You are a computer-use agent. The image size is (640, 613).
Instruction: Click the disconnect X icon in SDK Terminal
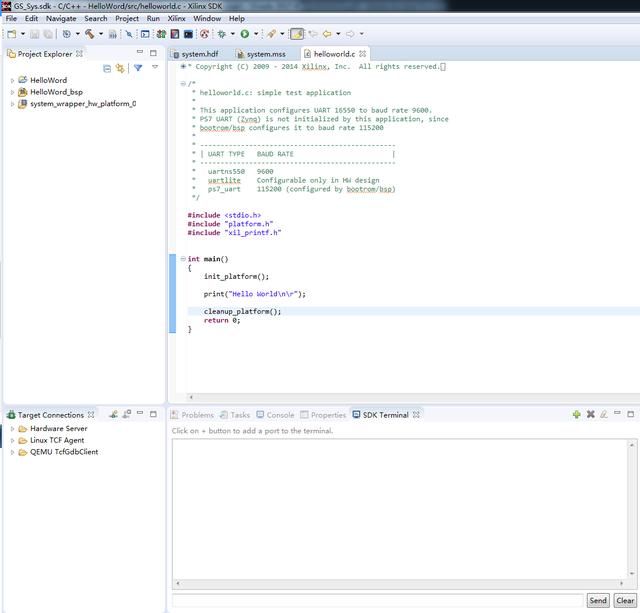[x=590, y=414]
